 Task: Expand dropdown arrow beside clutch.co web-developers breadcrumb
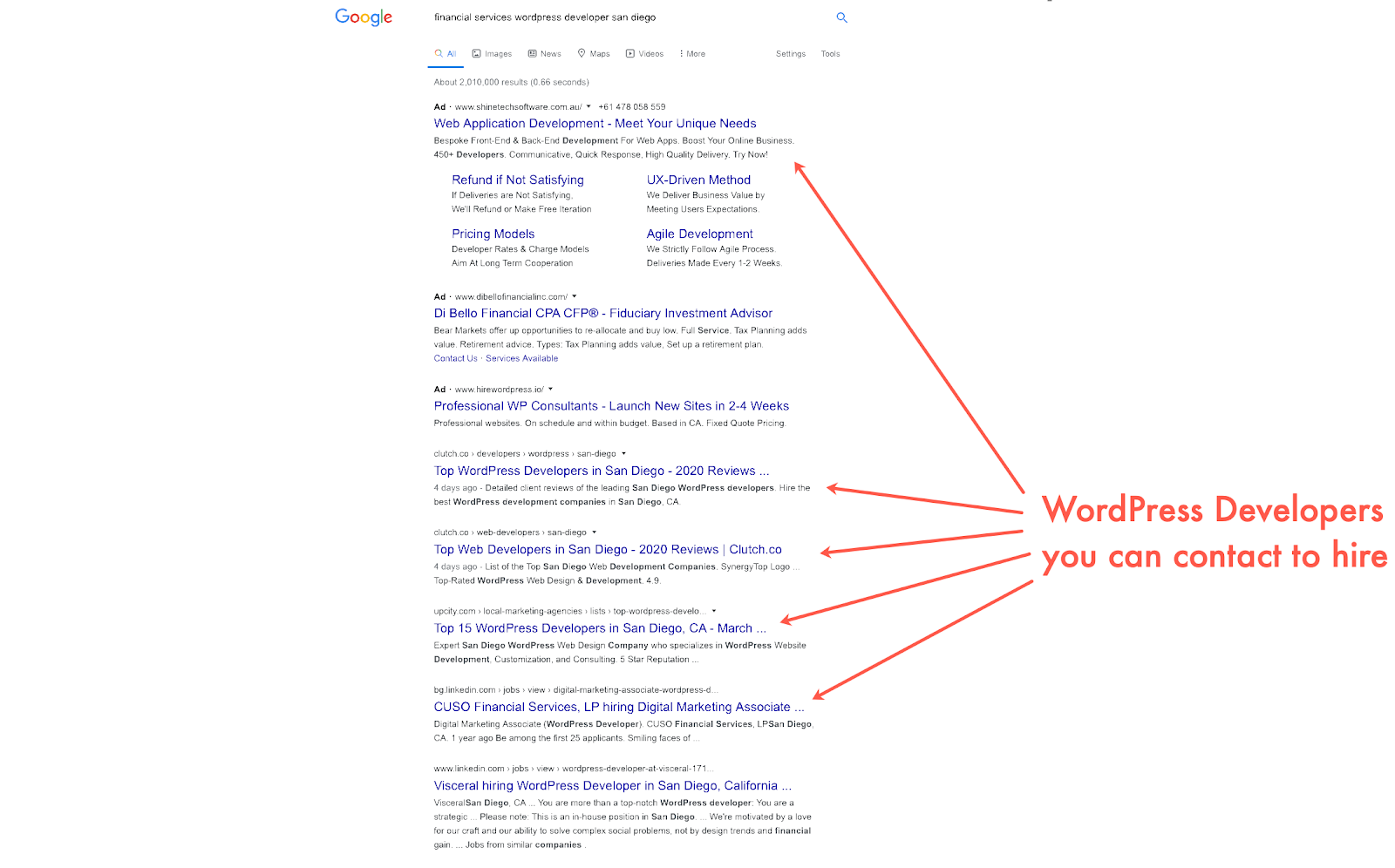[594, 532]
